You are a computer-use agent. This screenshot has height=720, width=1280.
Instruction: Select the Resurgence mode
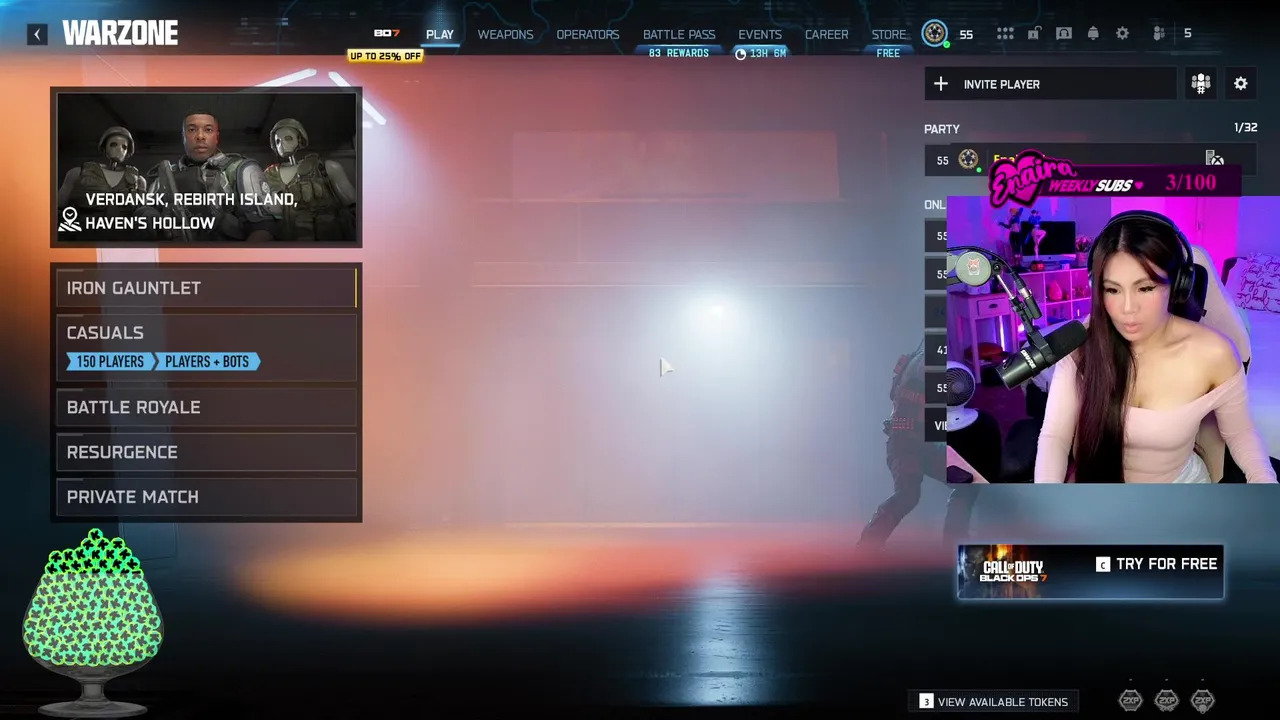pos(207,452)
